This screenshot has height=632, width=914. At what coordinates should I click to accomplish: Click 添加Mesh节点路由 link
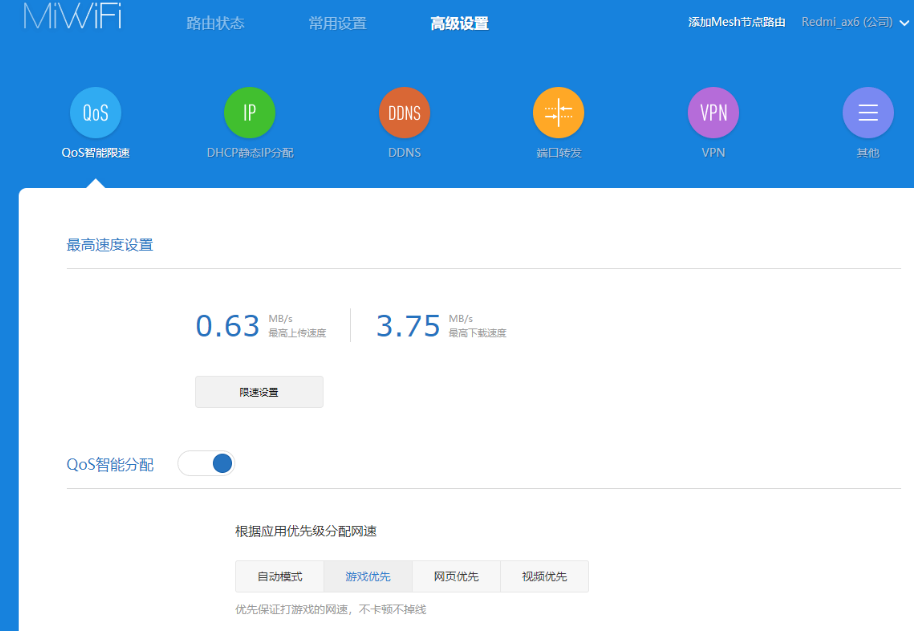click(736, 22)
